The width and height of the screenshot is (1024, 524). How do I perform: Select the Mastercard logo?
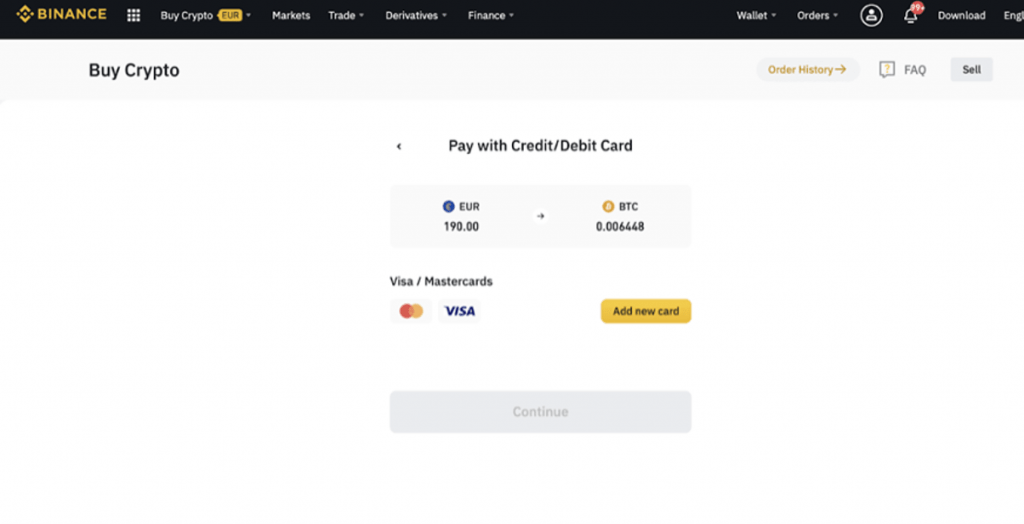[411, 311]
